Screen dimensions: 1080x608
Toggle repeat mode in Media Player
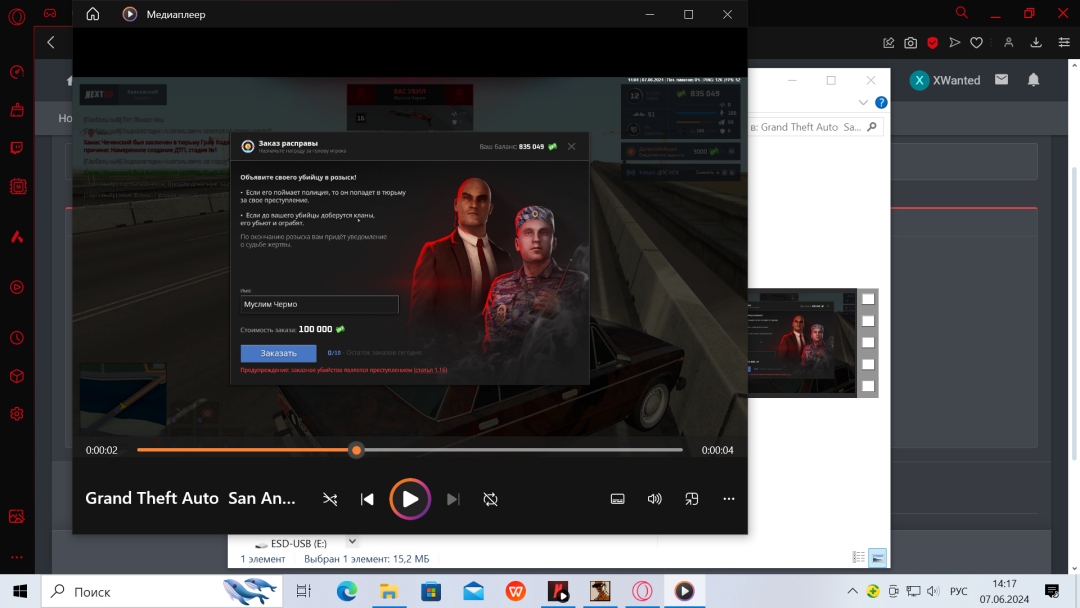point(490,499)
